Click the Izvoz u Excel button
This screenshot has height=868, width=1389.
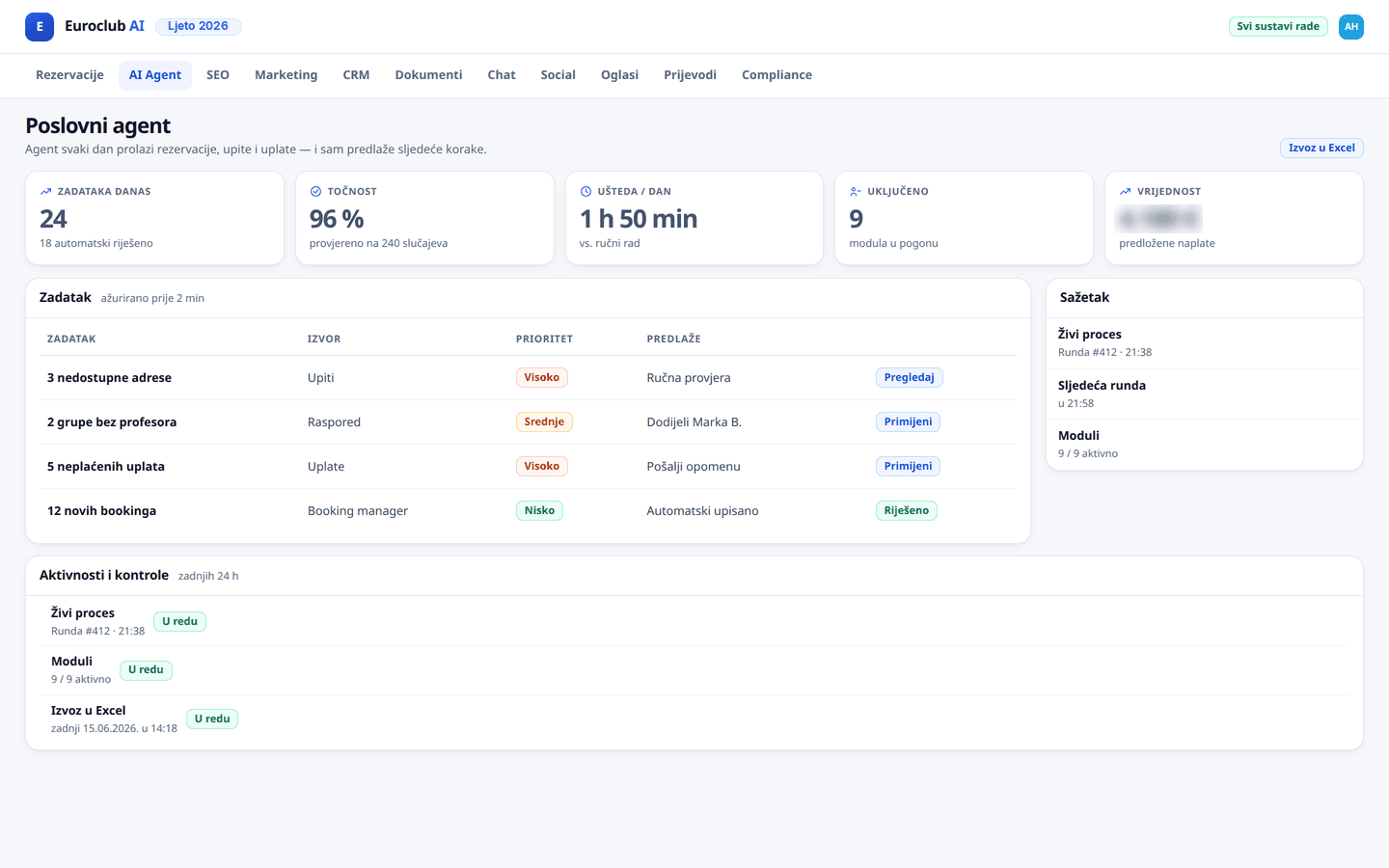[x=1321, y=148]
